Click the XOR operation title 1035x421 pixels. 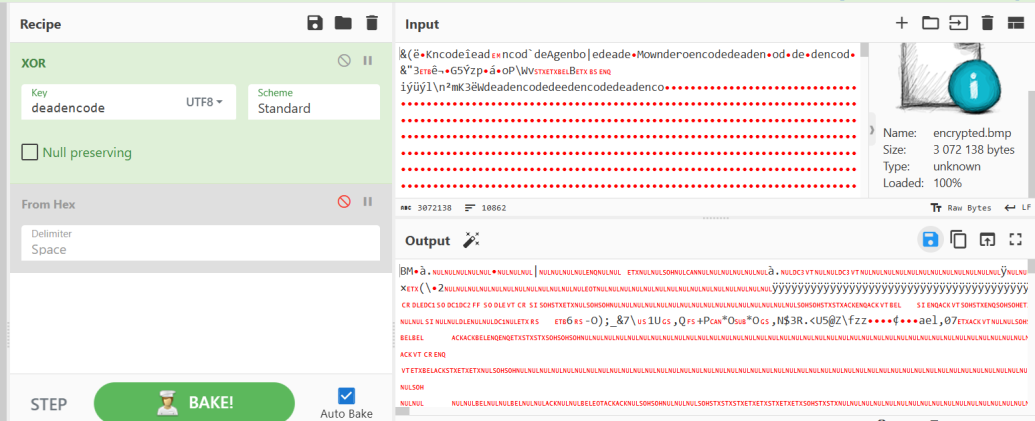[33, 63]
